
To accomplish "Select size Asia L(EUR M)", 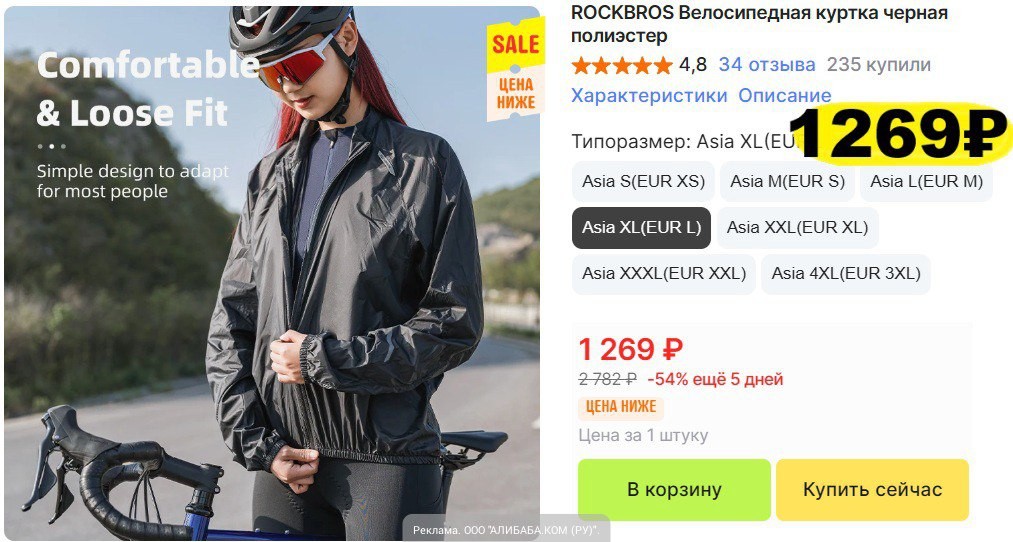I will 926,182.
